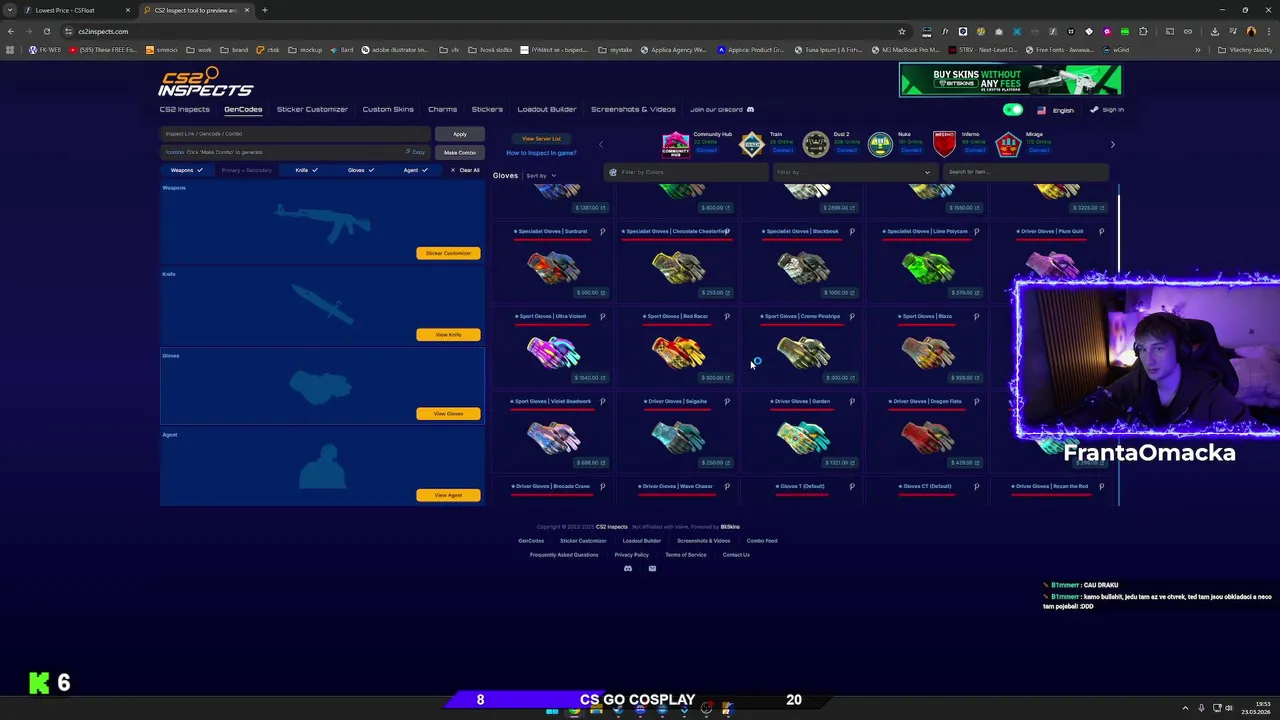Open the Filter by Colors dropdown
1280x720 pixels.
point(687,172)
